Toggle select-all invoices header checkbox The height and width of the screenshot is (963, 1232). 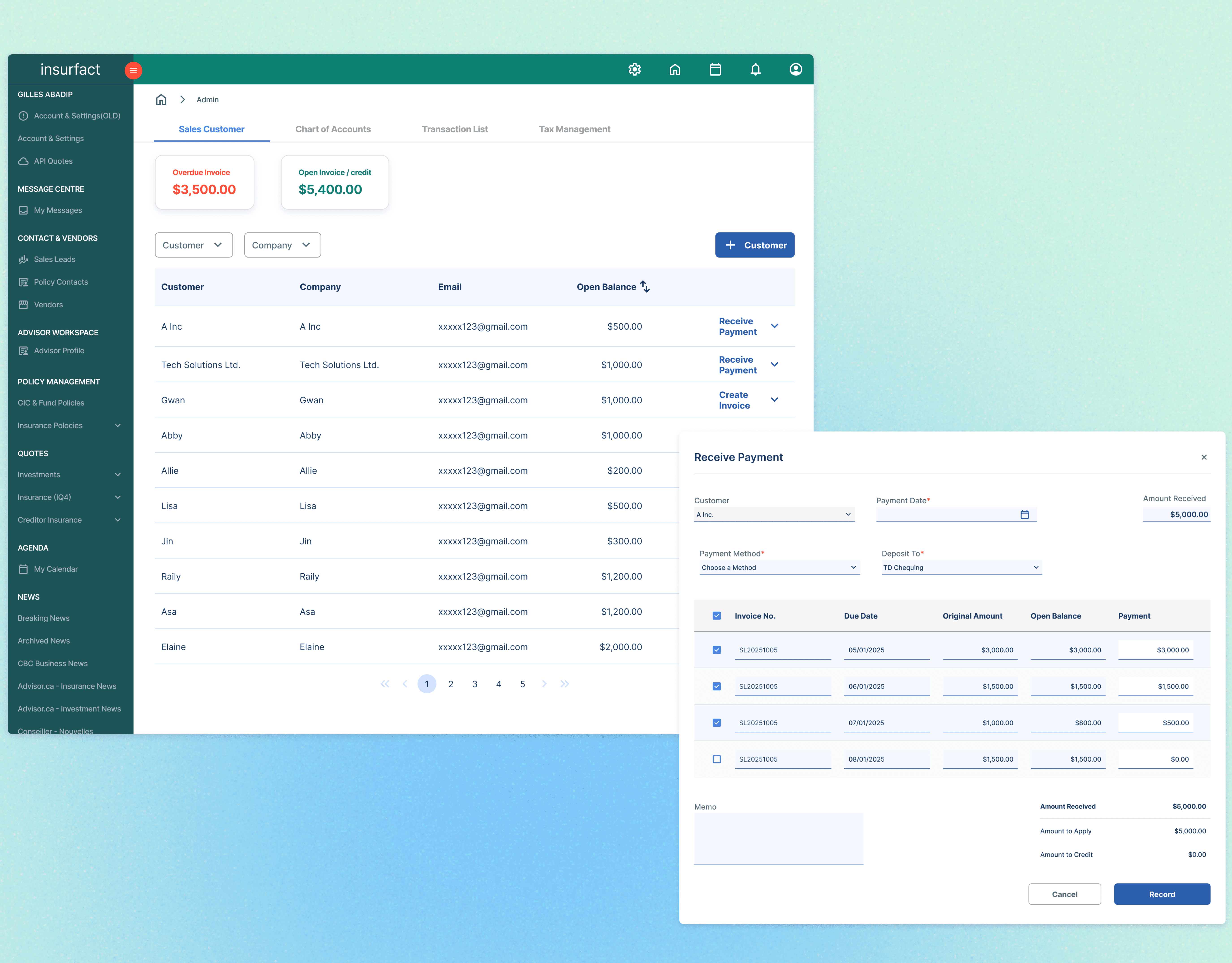(716, 615)
